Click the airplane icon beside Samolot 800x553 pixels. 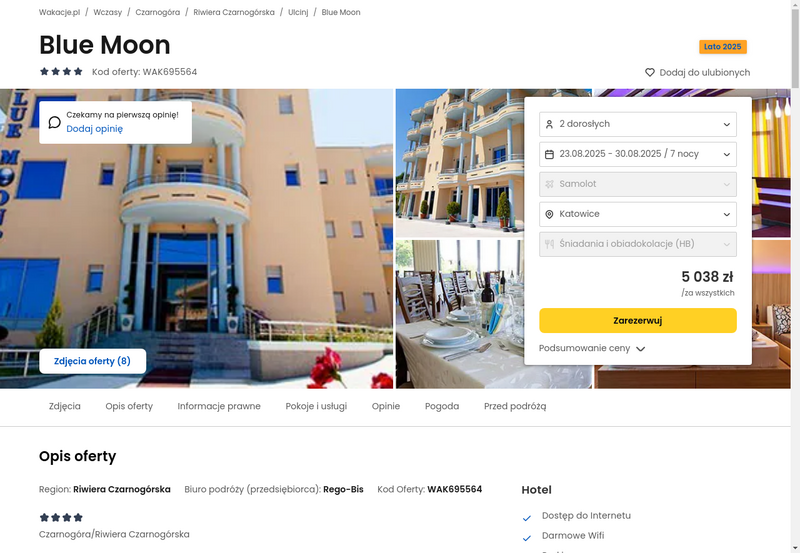click(x=549, y=184)
